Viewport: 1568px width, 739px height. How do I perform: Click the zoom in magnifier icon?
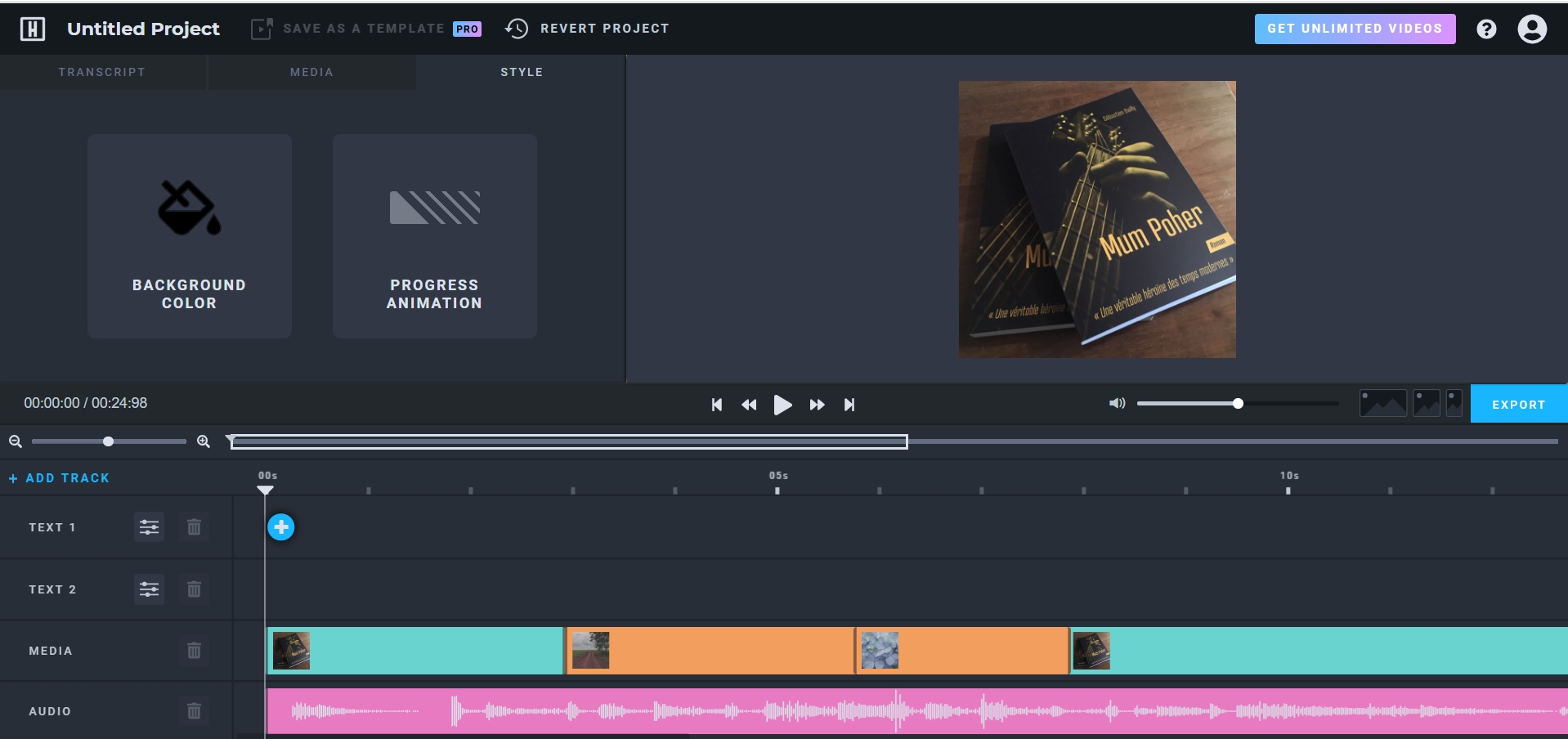[204, 441]
